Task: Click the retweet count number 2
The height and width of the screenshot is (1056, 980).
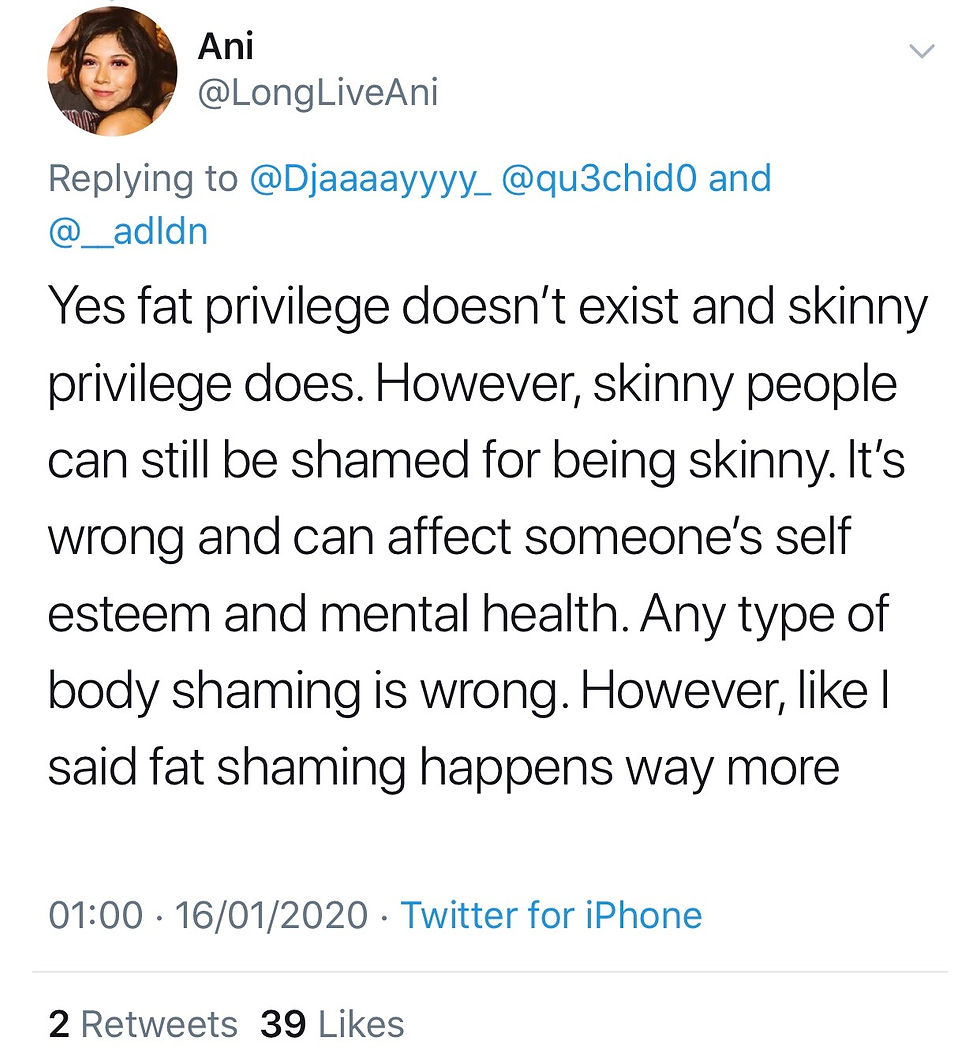Action: [59, 1024]
